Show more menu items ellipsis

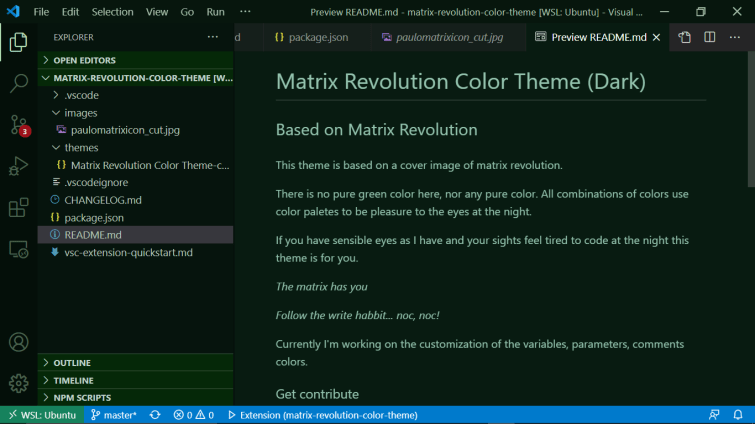tap(245, 12)
